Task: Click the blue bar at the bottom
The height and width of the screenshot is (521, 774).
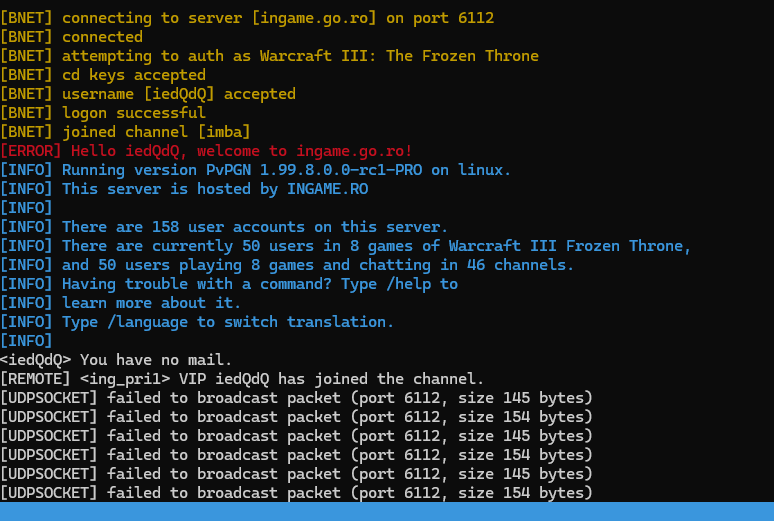Action: click(x=387, y=511)
